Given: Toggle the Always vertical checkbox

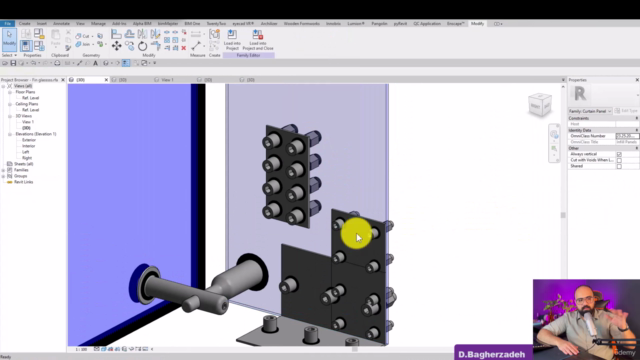Looking at the screenshot, I should pos(619,154).
